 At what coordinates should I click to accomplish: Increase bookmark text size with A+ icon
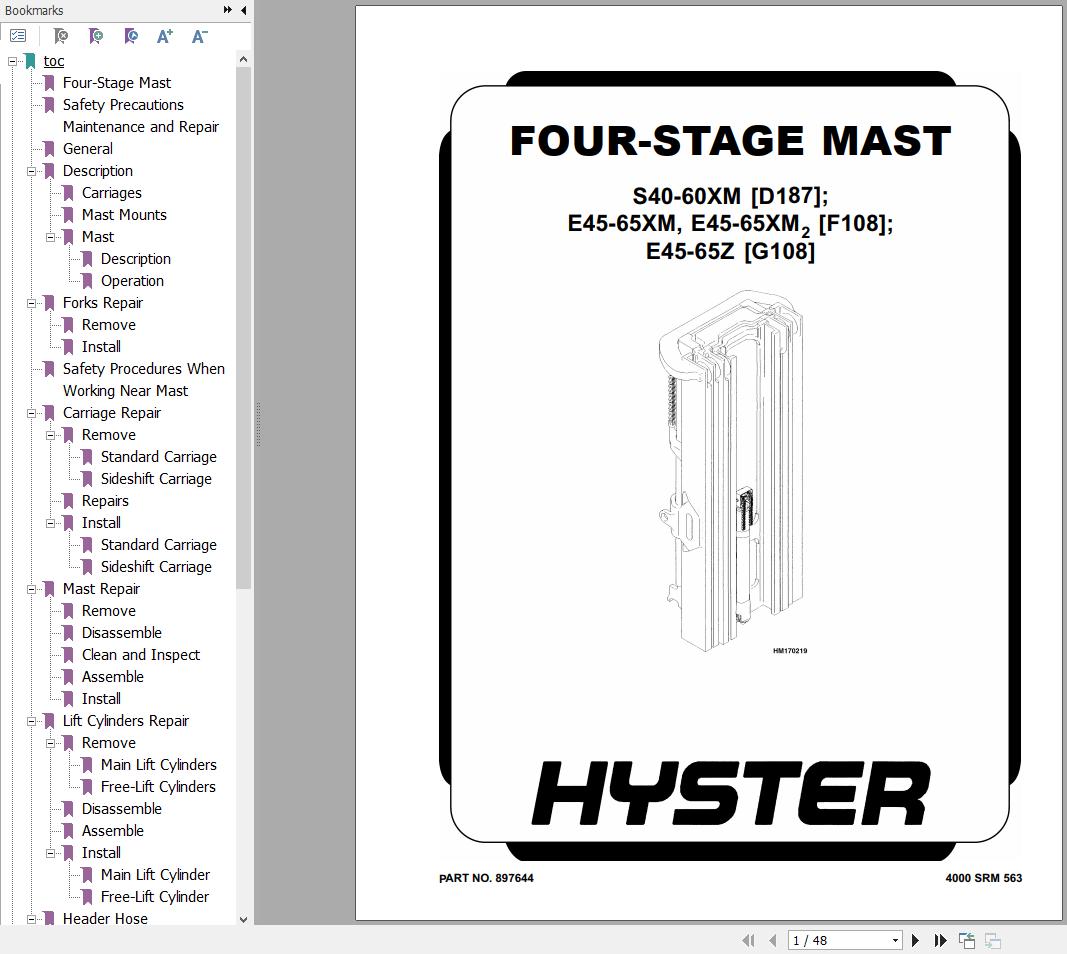tap(163, 36)
